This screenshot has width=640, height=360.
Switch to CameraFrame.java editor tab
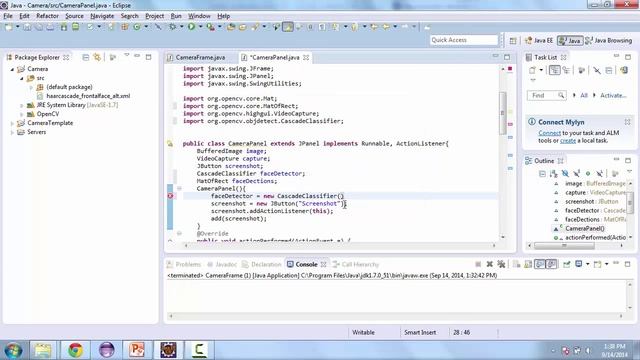coord(200,58)
